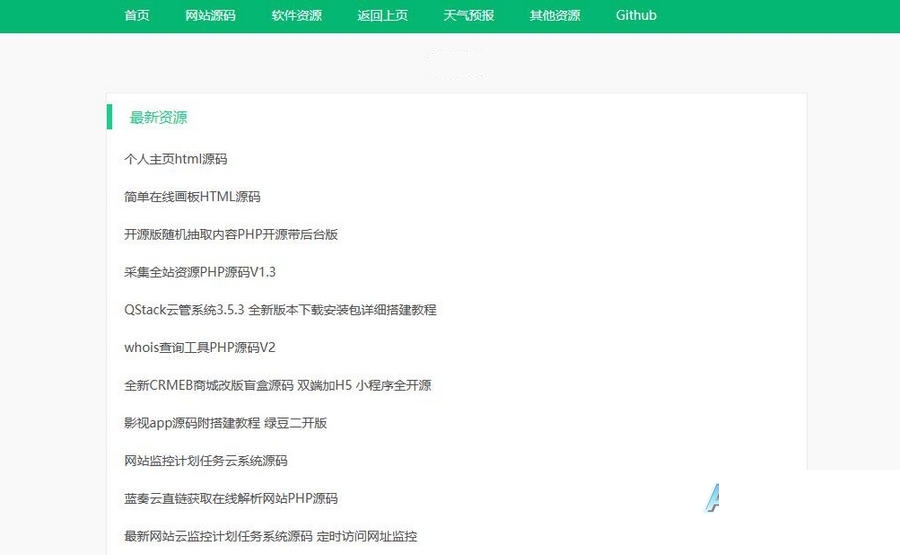Open 采集全站资源PHP源码V1.3 link
The height and width of the screenshot is (555, 900).
click(x=200, y=272)
